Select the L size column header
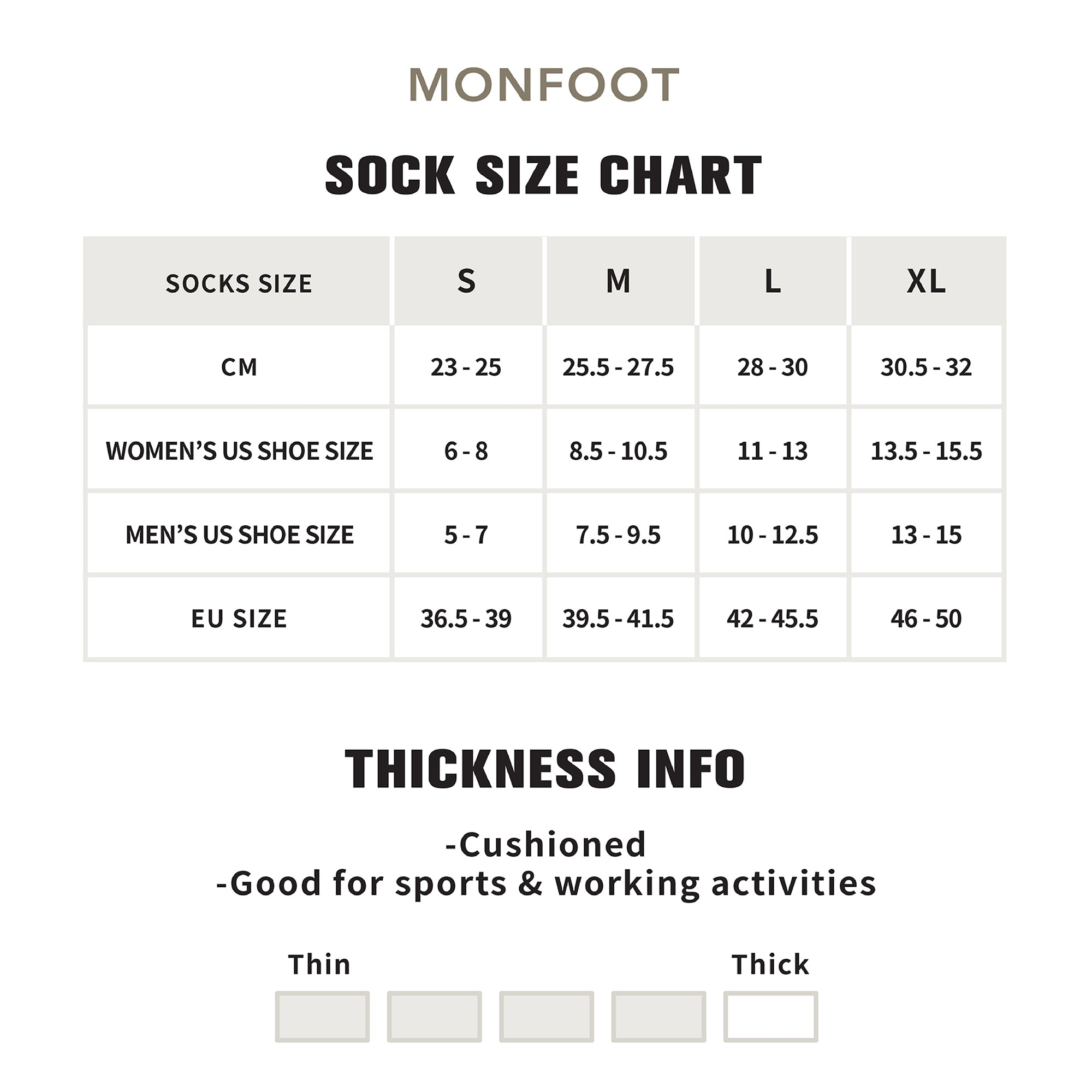 click(772, 281)
